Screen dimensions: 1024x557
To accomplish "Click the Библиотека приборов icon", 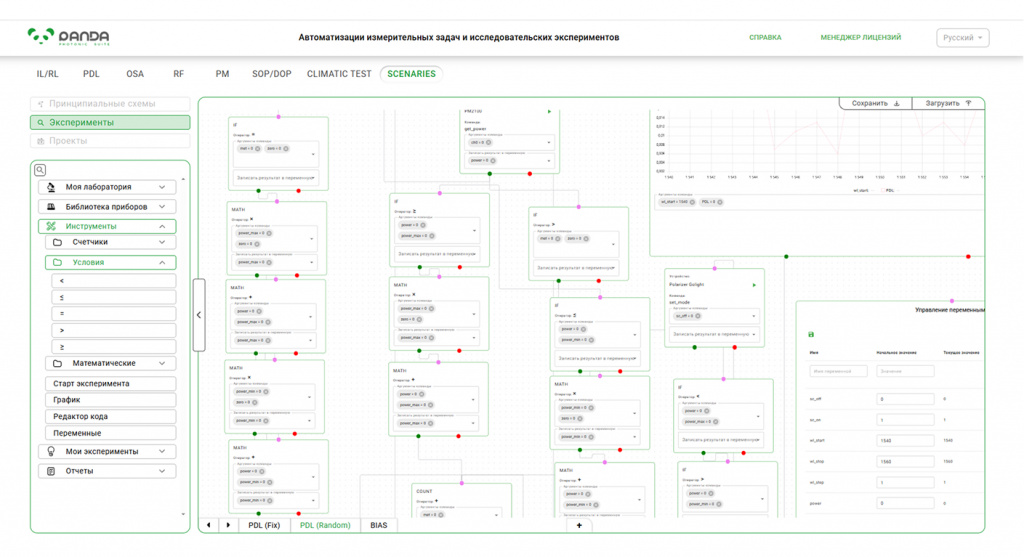I will (x=51, y=206).
